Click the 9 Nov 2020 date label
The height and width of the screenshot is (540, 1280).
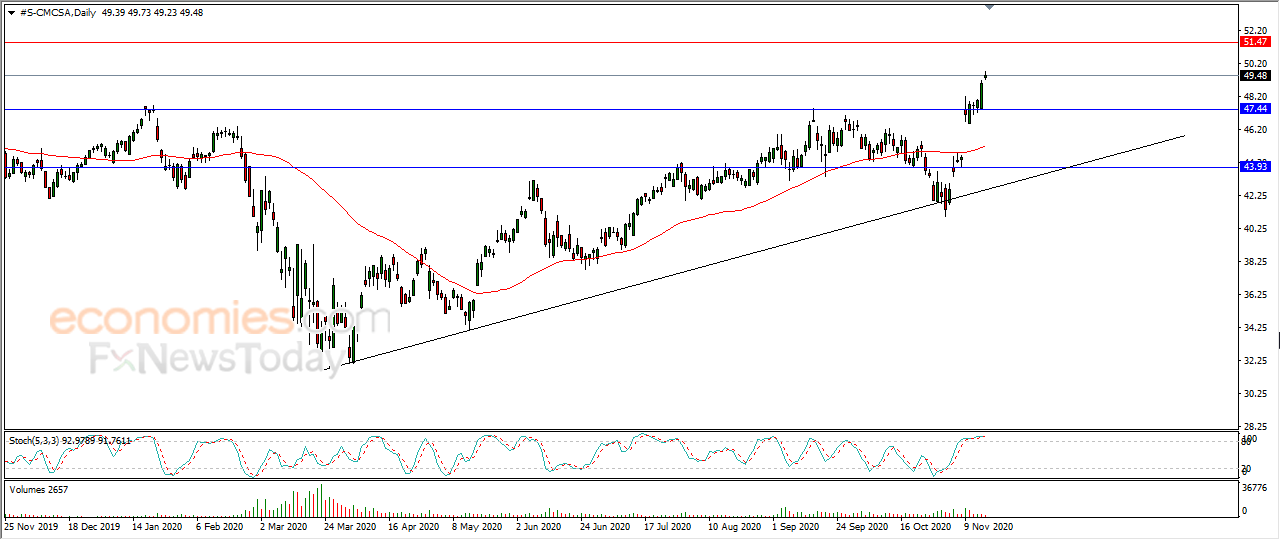tap(988, 525)
